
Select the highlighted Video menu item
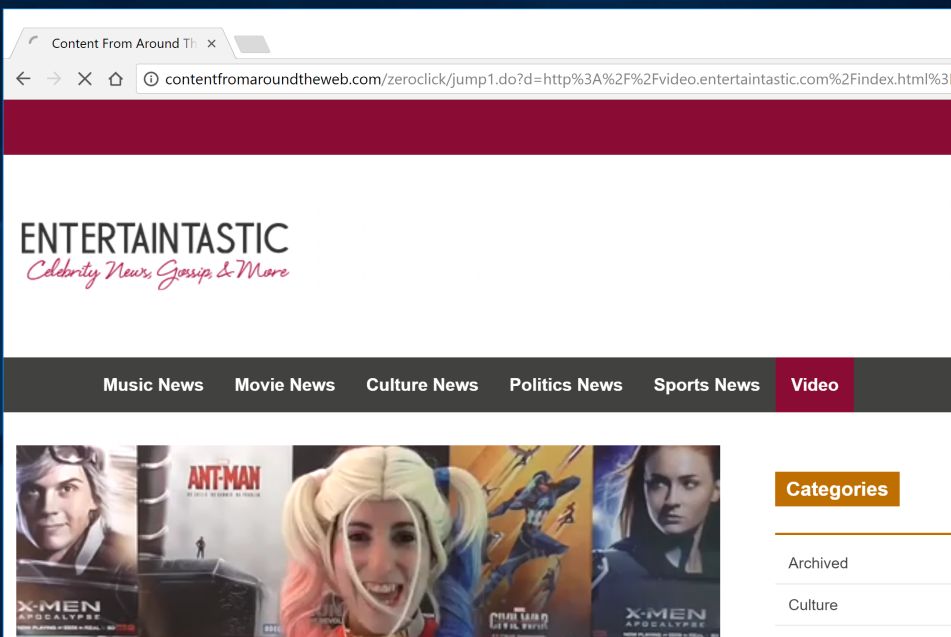pos(814,384)
